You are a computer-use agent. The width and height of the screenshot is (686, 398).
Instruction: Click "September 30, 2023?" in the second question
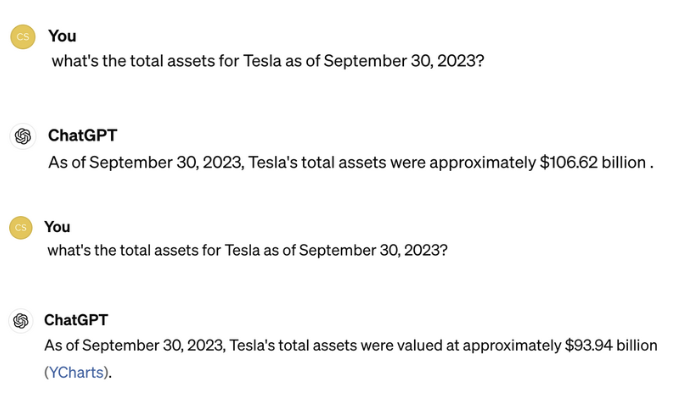pyautogui.click(x=373, y=250)
